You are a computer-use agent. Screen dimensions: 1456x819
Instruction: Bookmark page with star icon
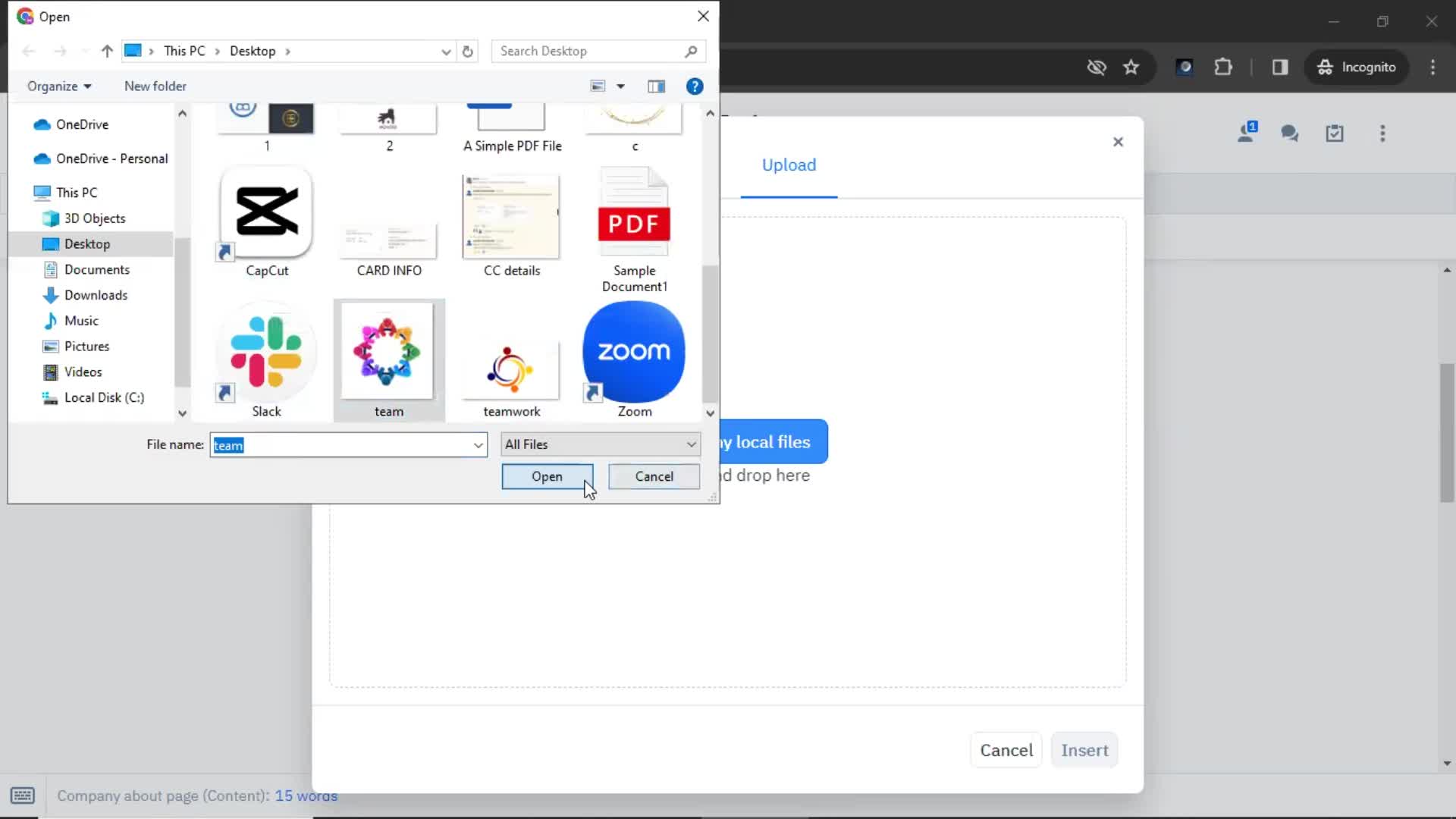pos(1131,67)
